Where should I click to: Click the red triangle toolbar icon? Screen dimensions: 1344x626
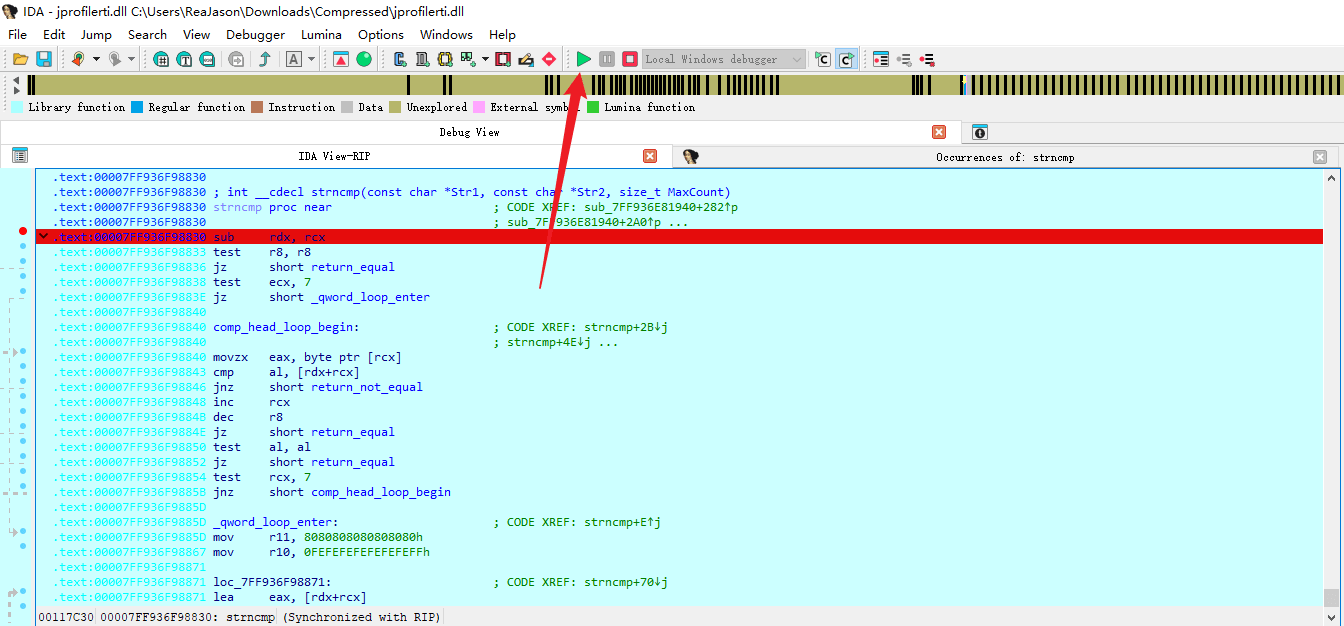(341, 59)
